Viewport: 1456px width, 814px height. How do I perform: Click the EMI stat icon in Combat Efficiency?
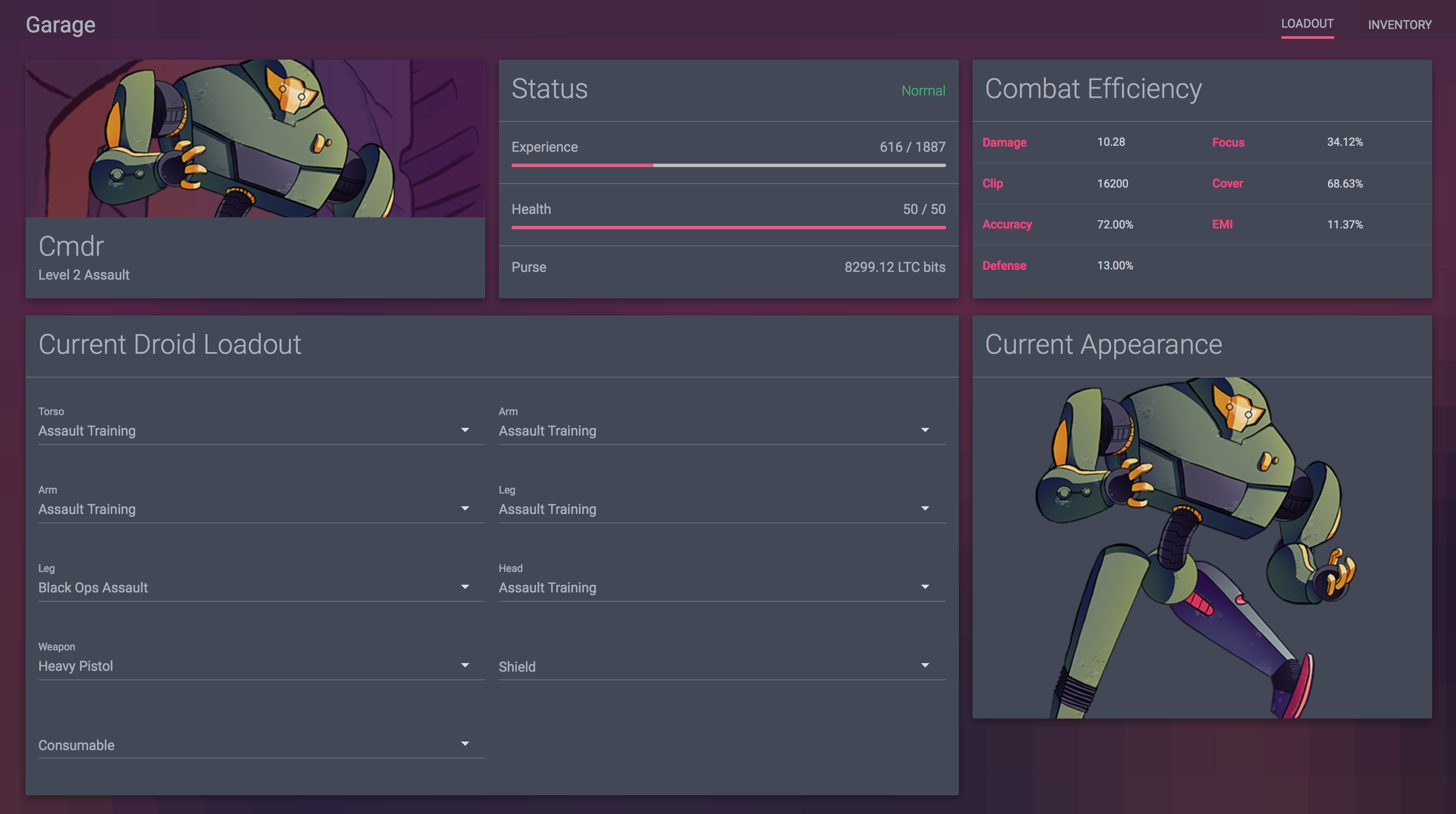[x=1221, y=224]
